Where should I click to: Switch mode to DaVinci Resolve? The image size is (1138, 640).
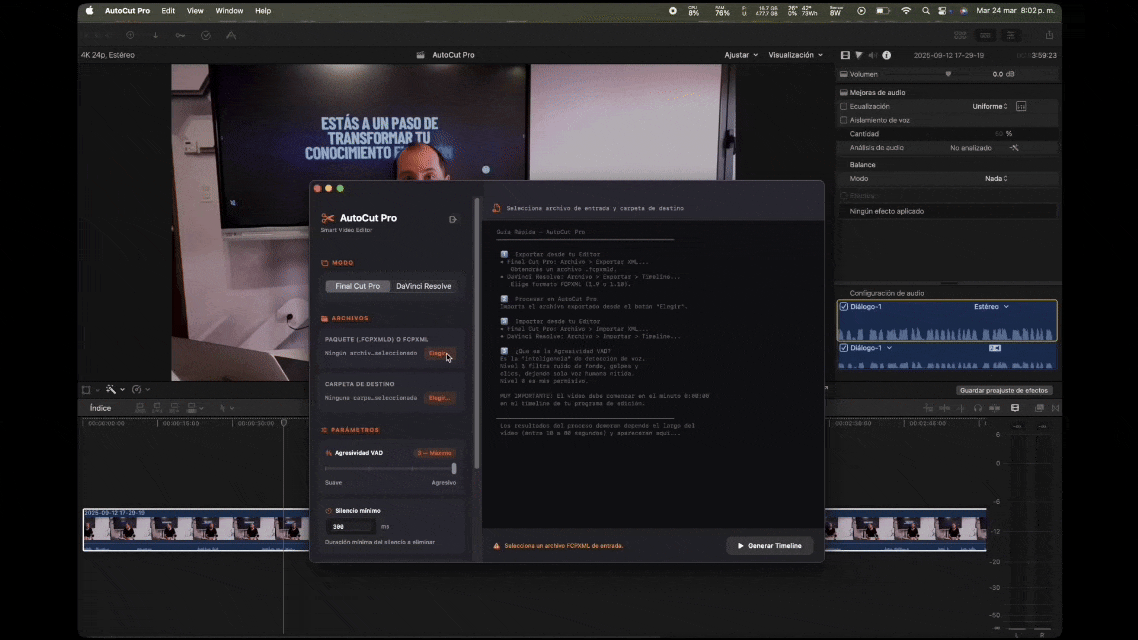423,286
